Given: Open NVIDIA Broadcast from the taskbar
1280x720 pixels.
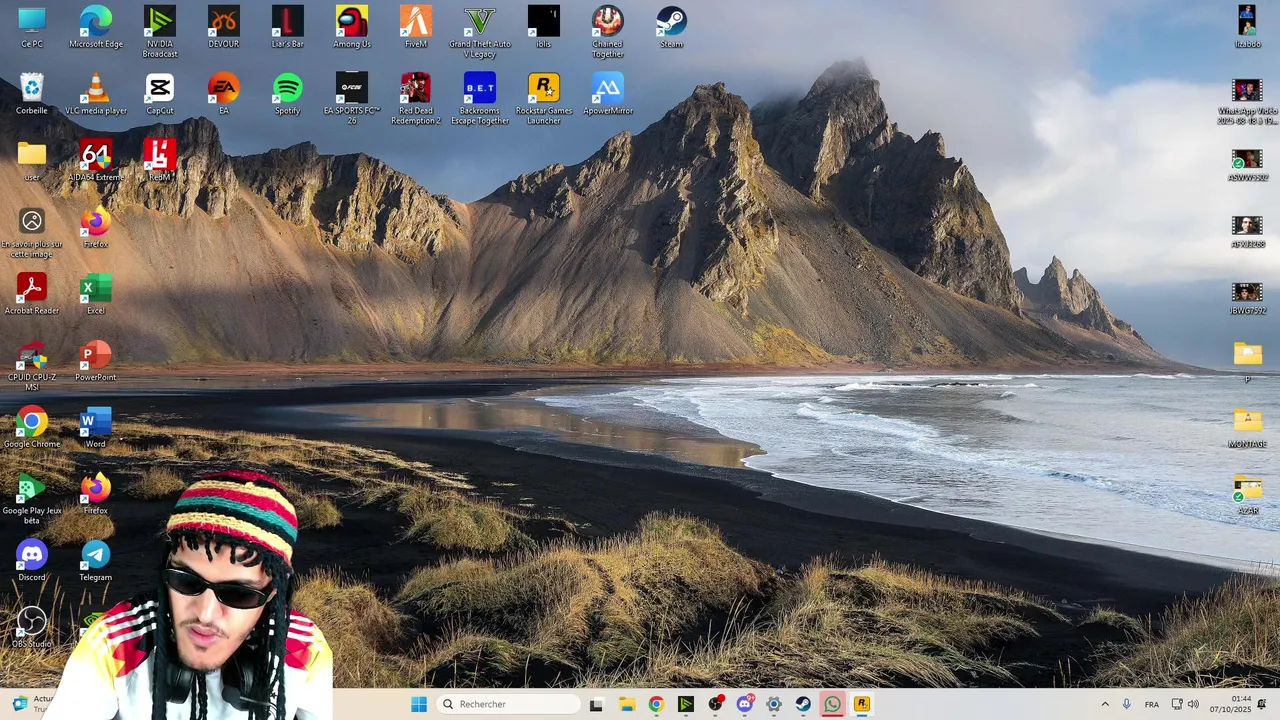Looking at the screenshot, I should click(685, 704).
